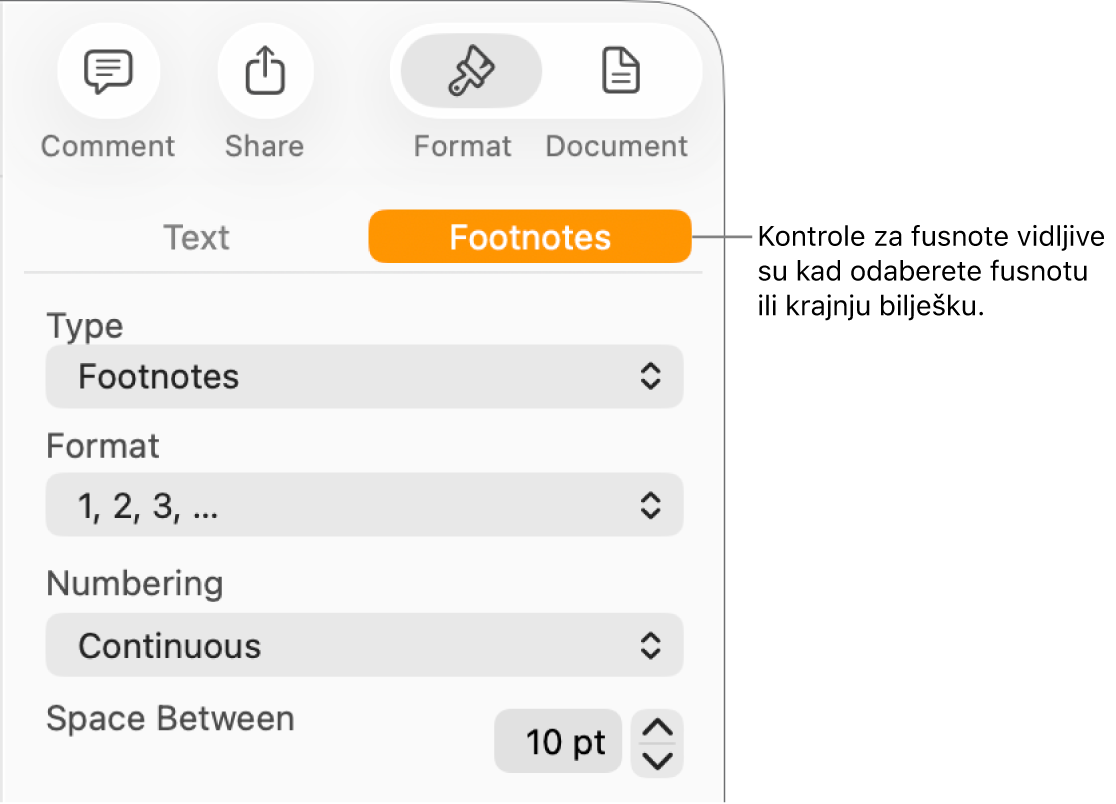Open the Type popup menu

pyautogui.click(x=364, y=377)
